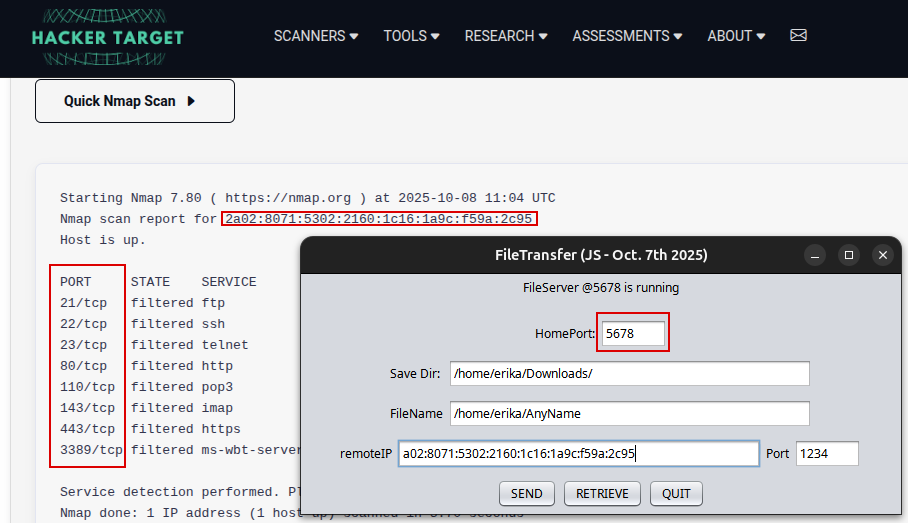This screenshot has height=523, width=908.
Task: Expand the SCANNERS dropdown menu
Action: (316, 36)
